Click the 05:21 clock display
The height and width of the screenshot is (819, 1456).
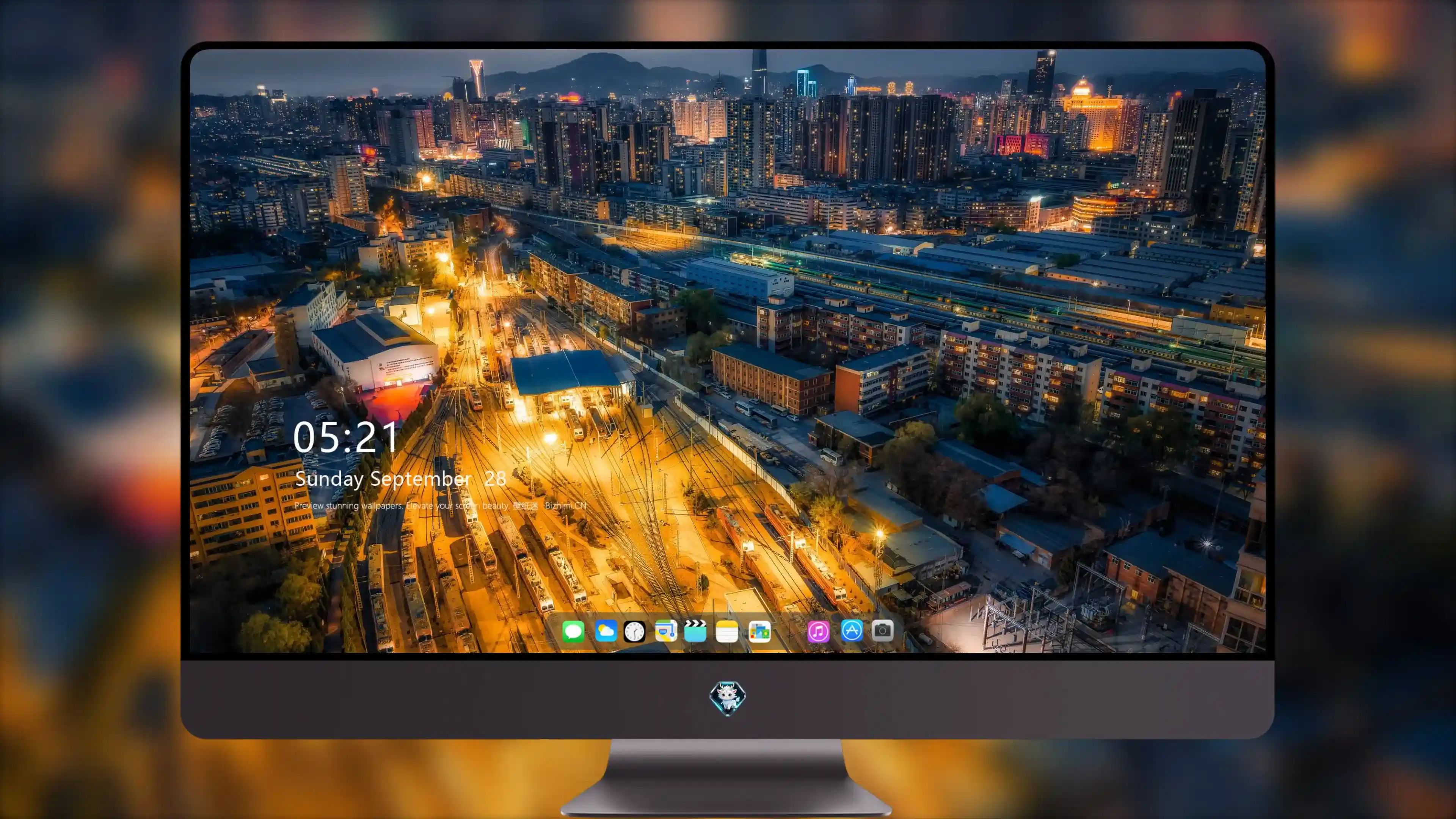346,437
